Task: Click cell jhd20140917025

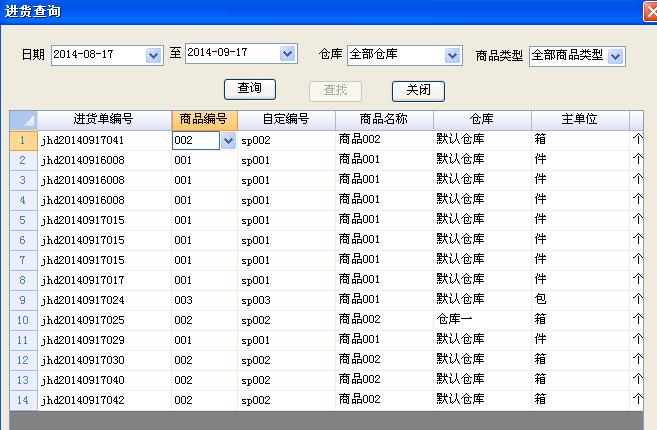Action: (x=104, y=320)
